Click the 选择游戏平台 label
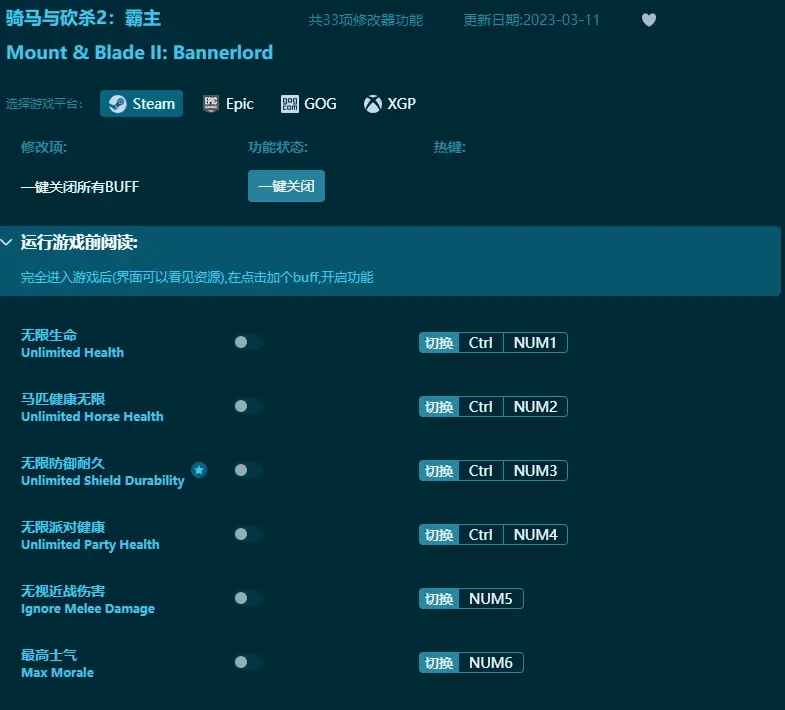The width and height of the screenshot is (785, 710). 44,104
